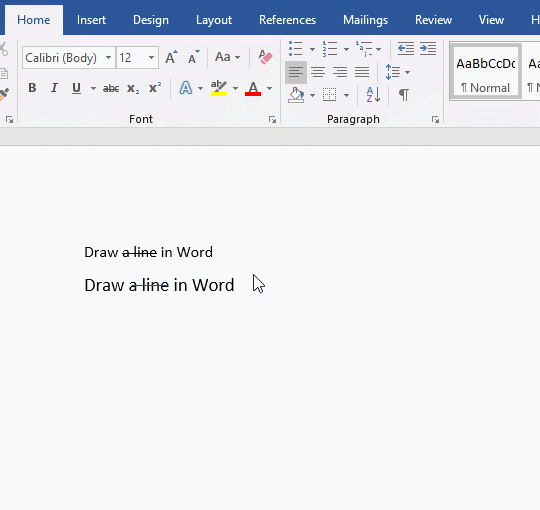Toggle Center paragraph alignment
This screenshot has height=510, width=540.
pos(318,72)
